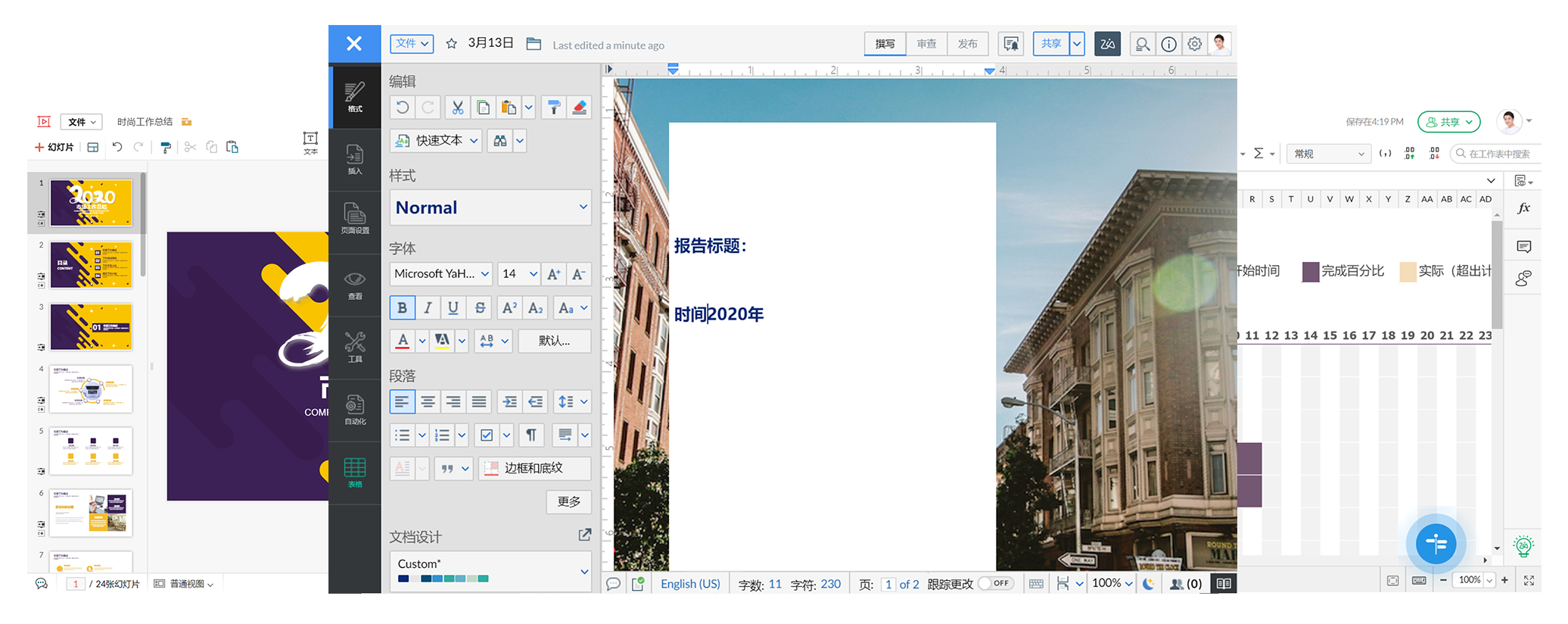Image resolution: width=1568 pixels, height=624 pixels.
Task: Open the Microsoft YaHei font family dropdown
Action: click(442, 274)
